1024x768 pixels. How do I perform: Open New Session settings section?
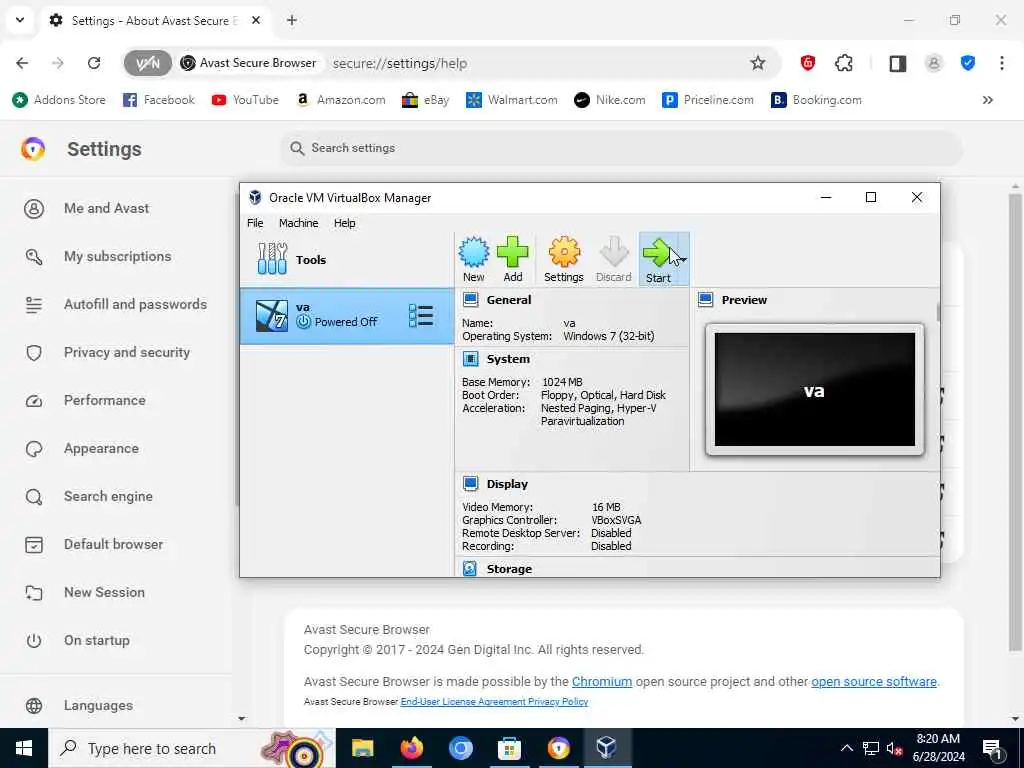point(104,592)
